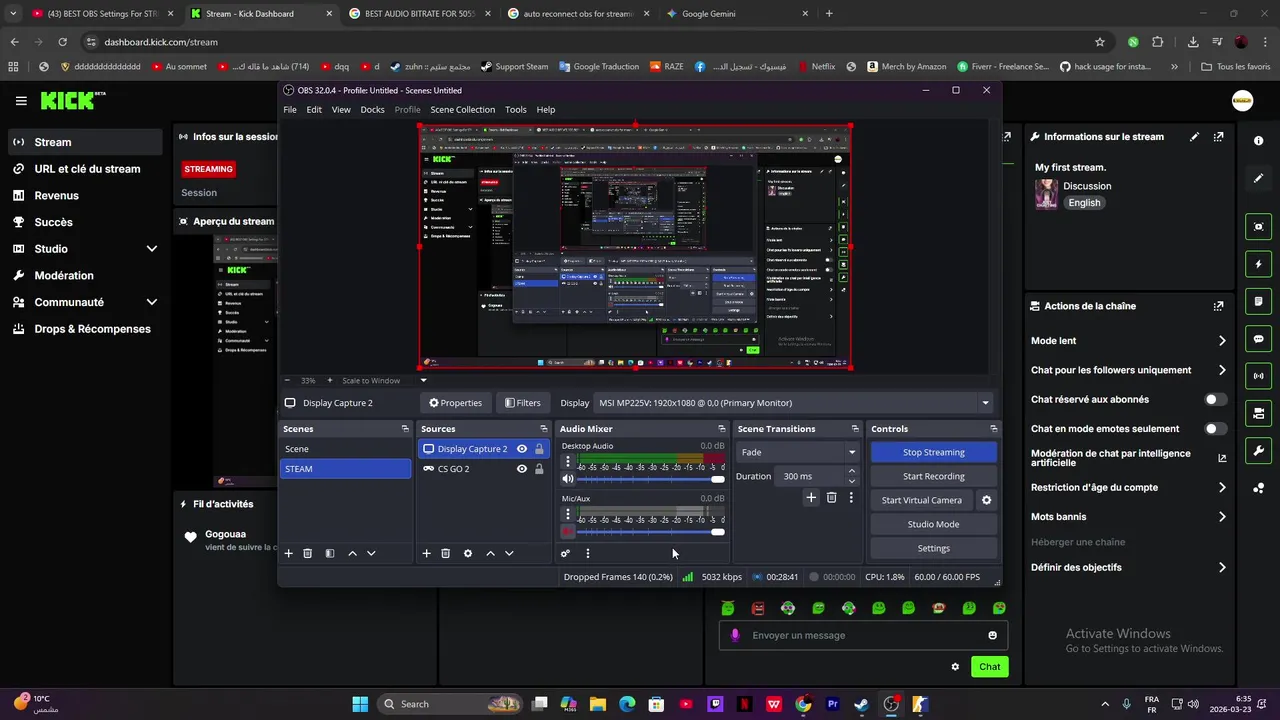Toggle lock on CS GO 2 source
Screen dimensions: 1280x720
539,469
